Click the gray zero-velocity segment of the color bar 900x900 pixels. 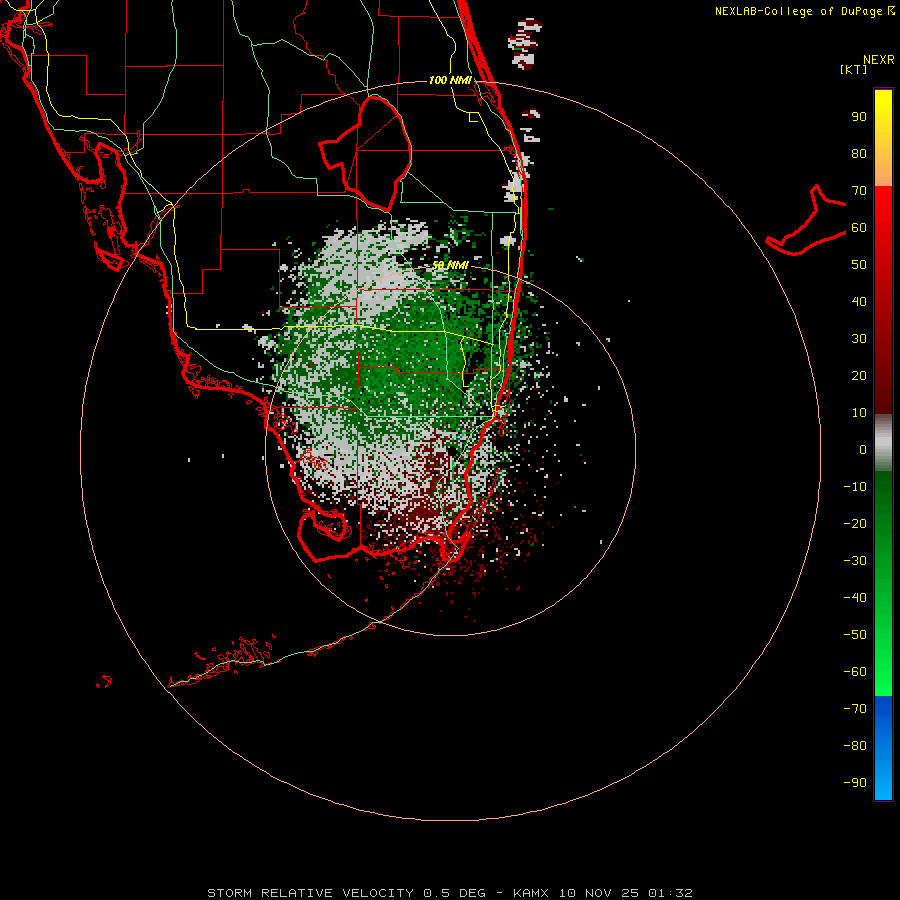[883, 443]
